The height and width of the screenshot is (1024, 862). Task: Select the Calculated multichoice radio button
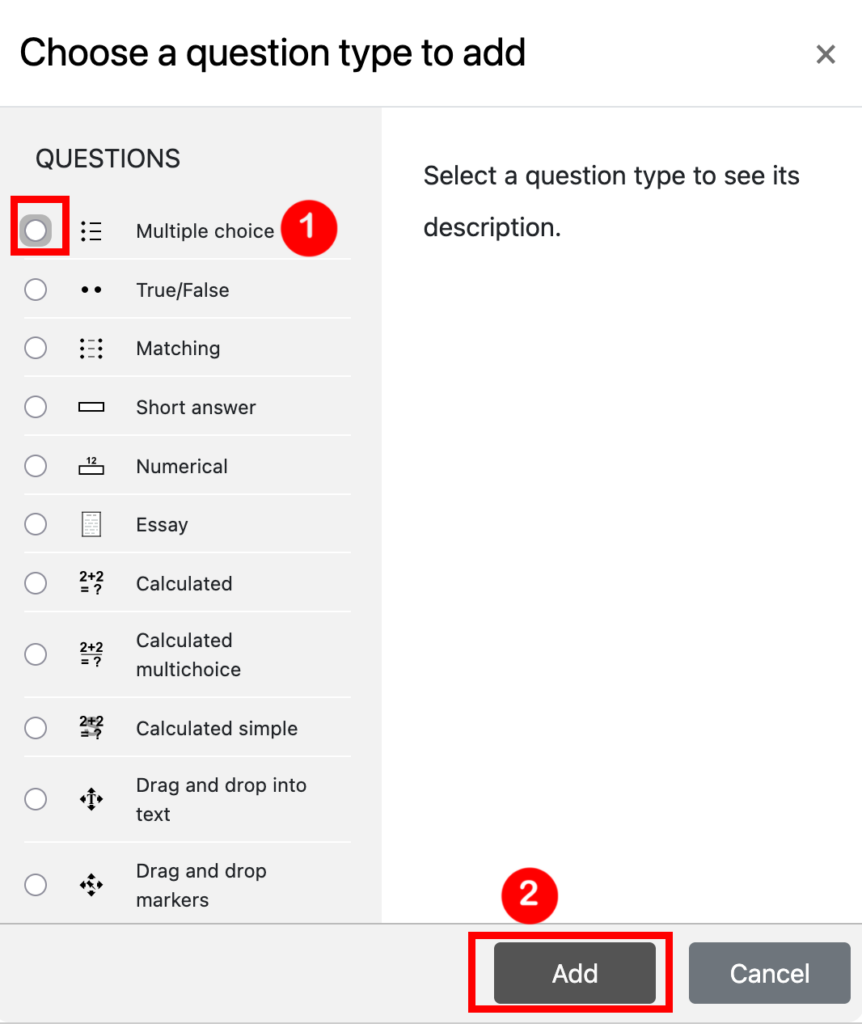(x=36, y=654)
